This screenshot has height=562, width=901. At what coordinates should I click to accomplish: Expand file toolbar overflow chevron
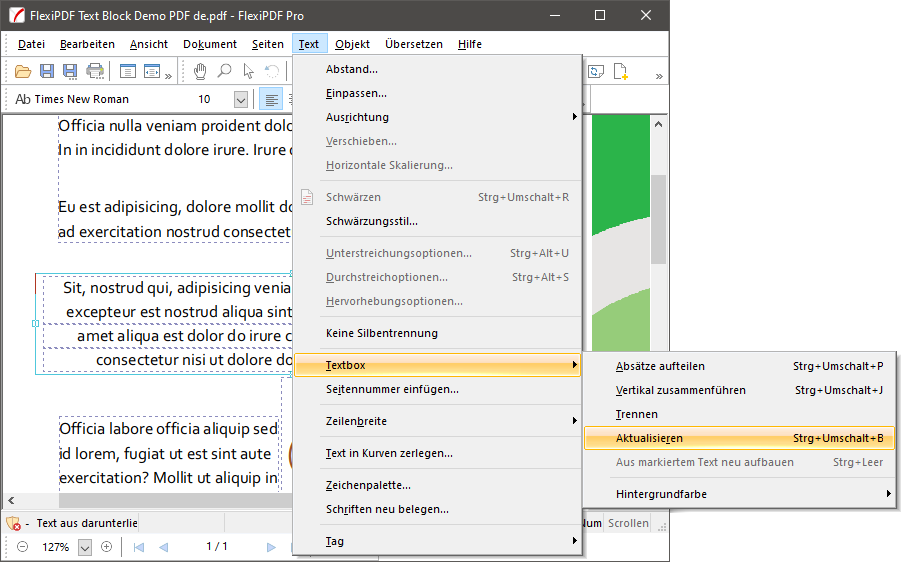tap(168, 76)
